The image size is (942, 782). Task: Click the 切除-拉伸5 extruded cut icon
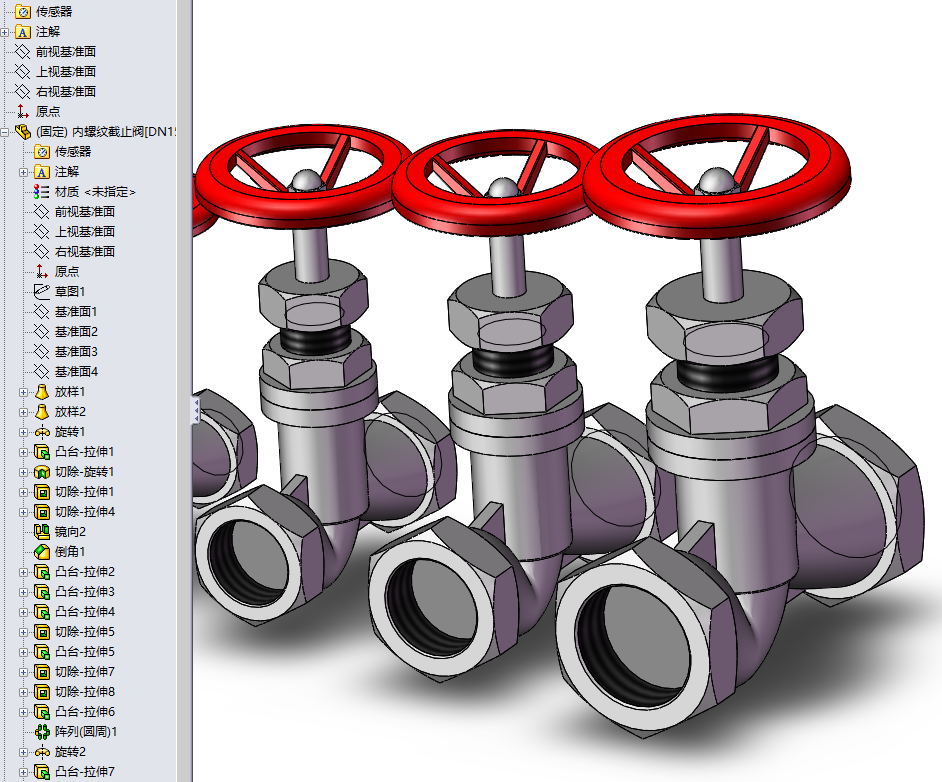click(x=42, y=632)
